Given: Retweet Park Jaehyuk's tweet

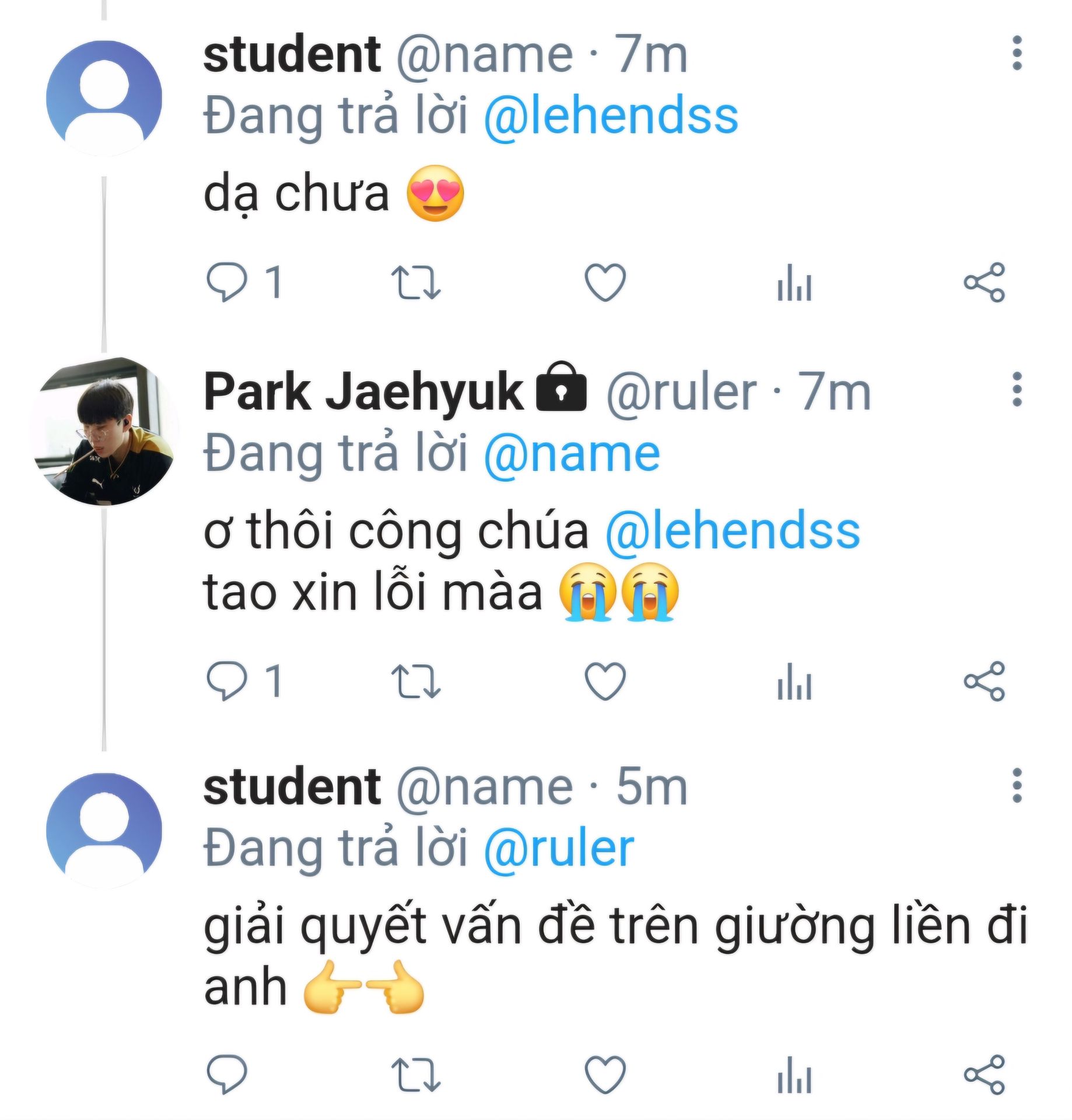Looking at the screenshot, I should (416, 681).
